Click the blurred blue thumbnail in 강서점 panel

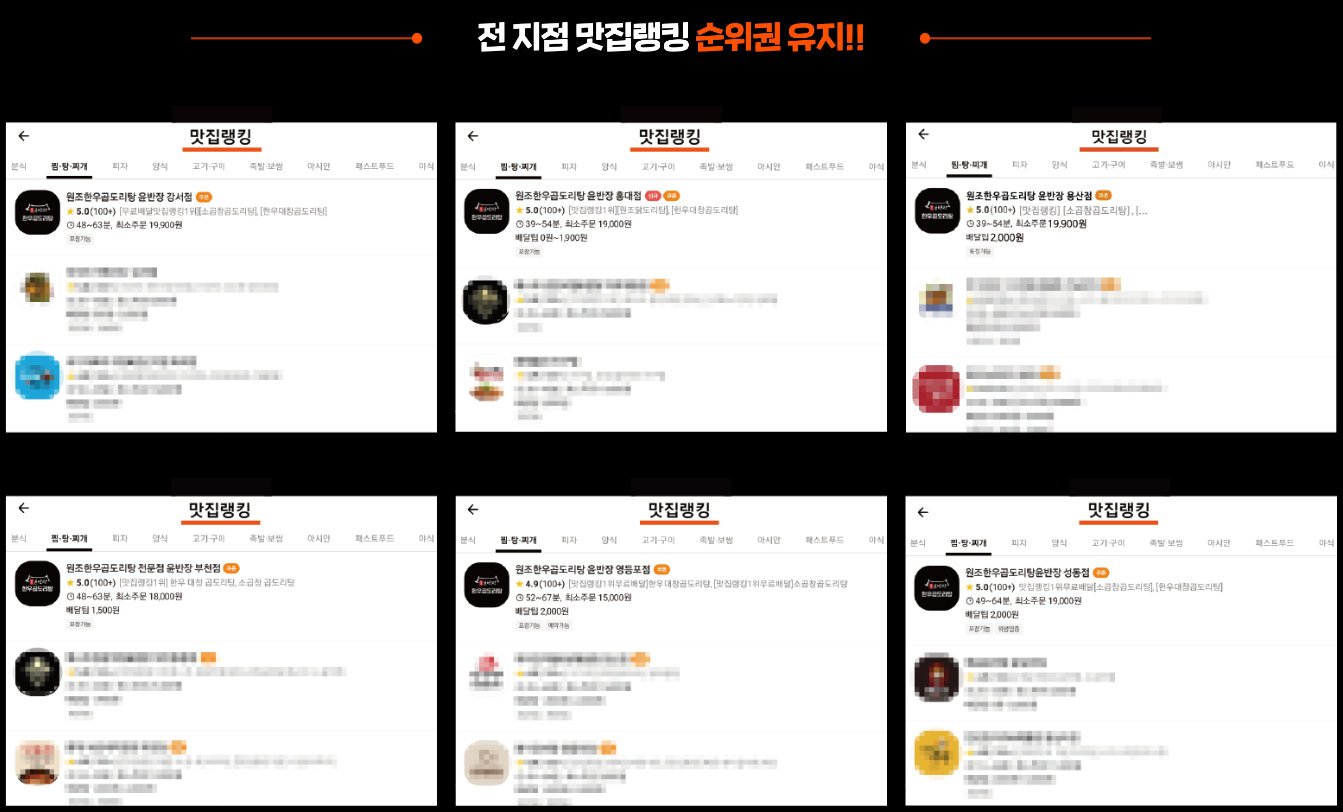tap(38, 376)
